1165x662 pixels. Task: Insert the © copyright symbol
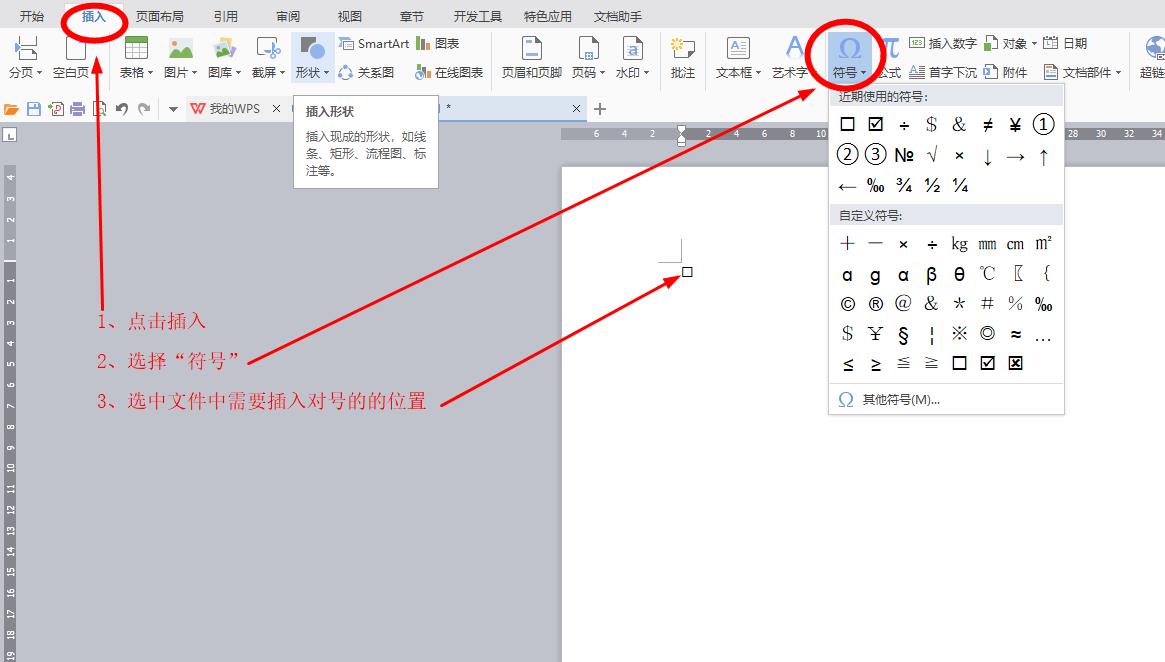click(x=847, y=304)
